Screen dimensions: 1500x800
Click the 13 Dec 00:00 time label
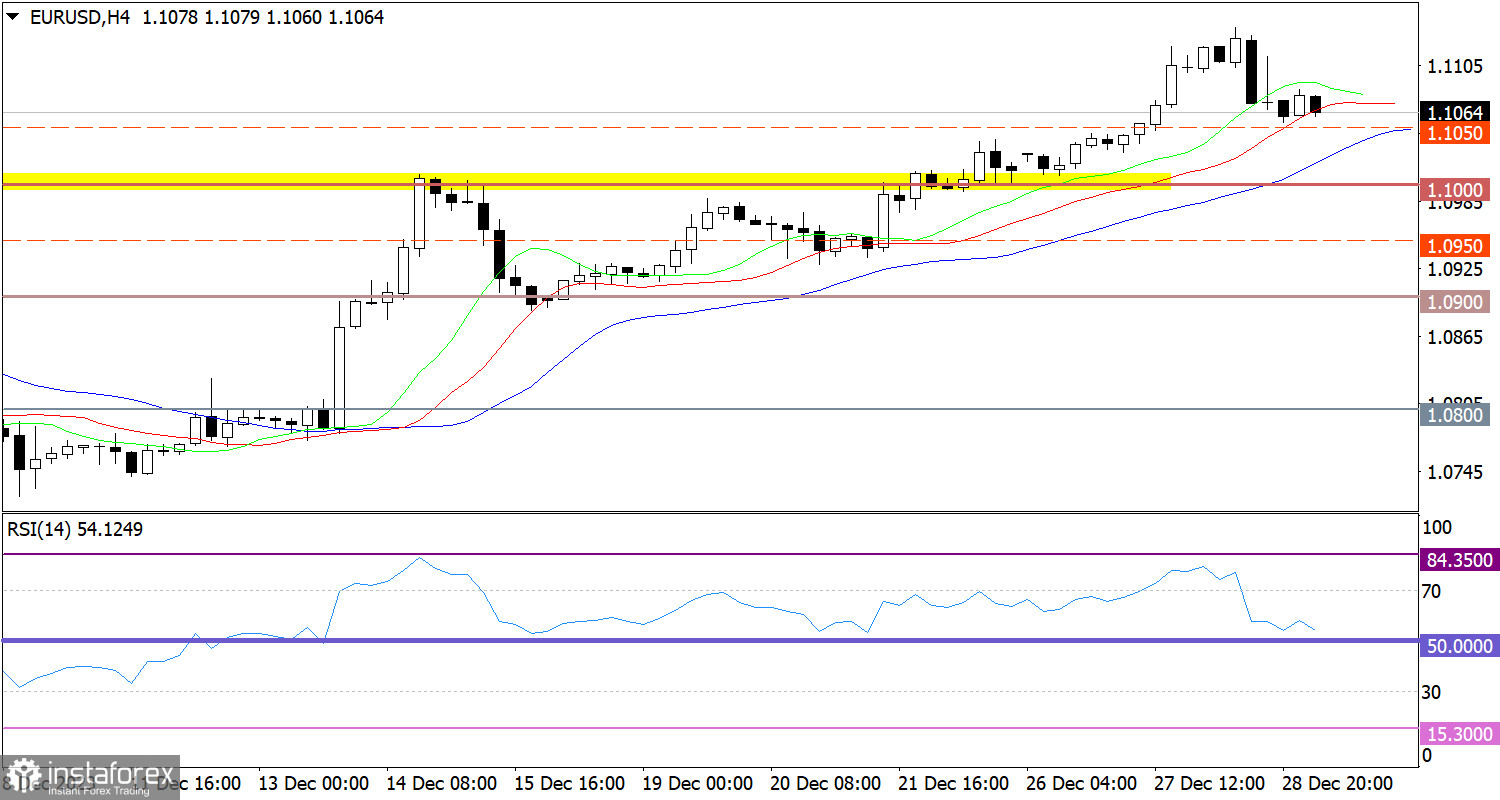[x=314, y=782]
